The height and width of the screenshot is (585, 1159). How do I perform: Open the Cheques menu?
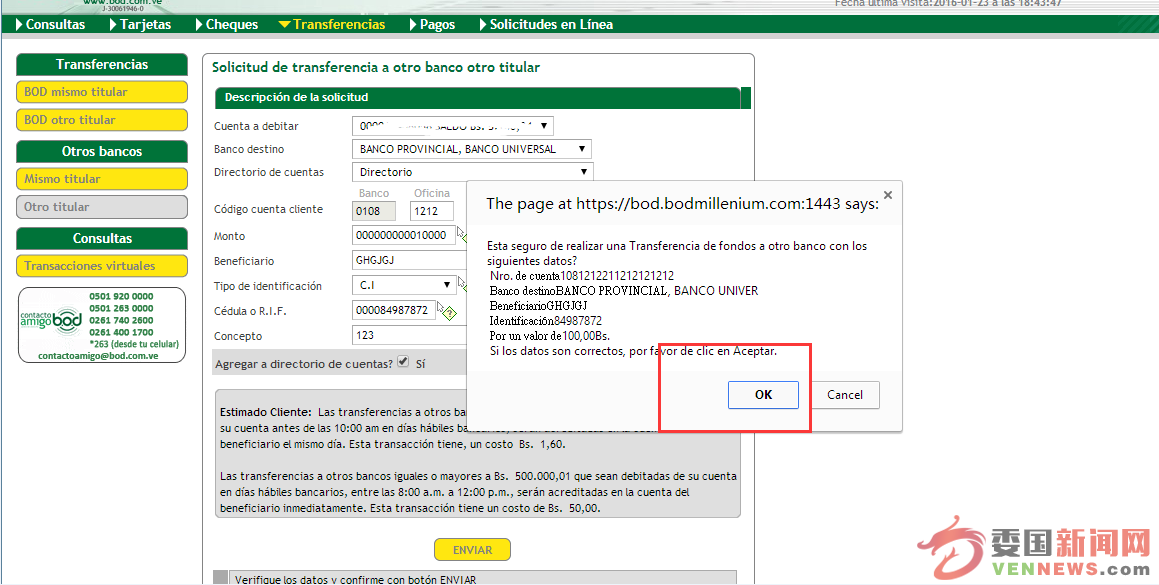coord(227,24)
